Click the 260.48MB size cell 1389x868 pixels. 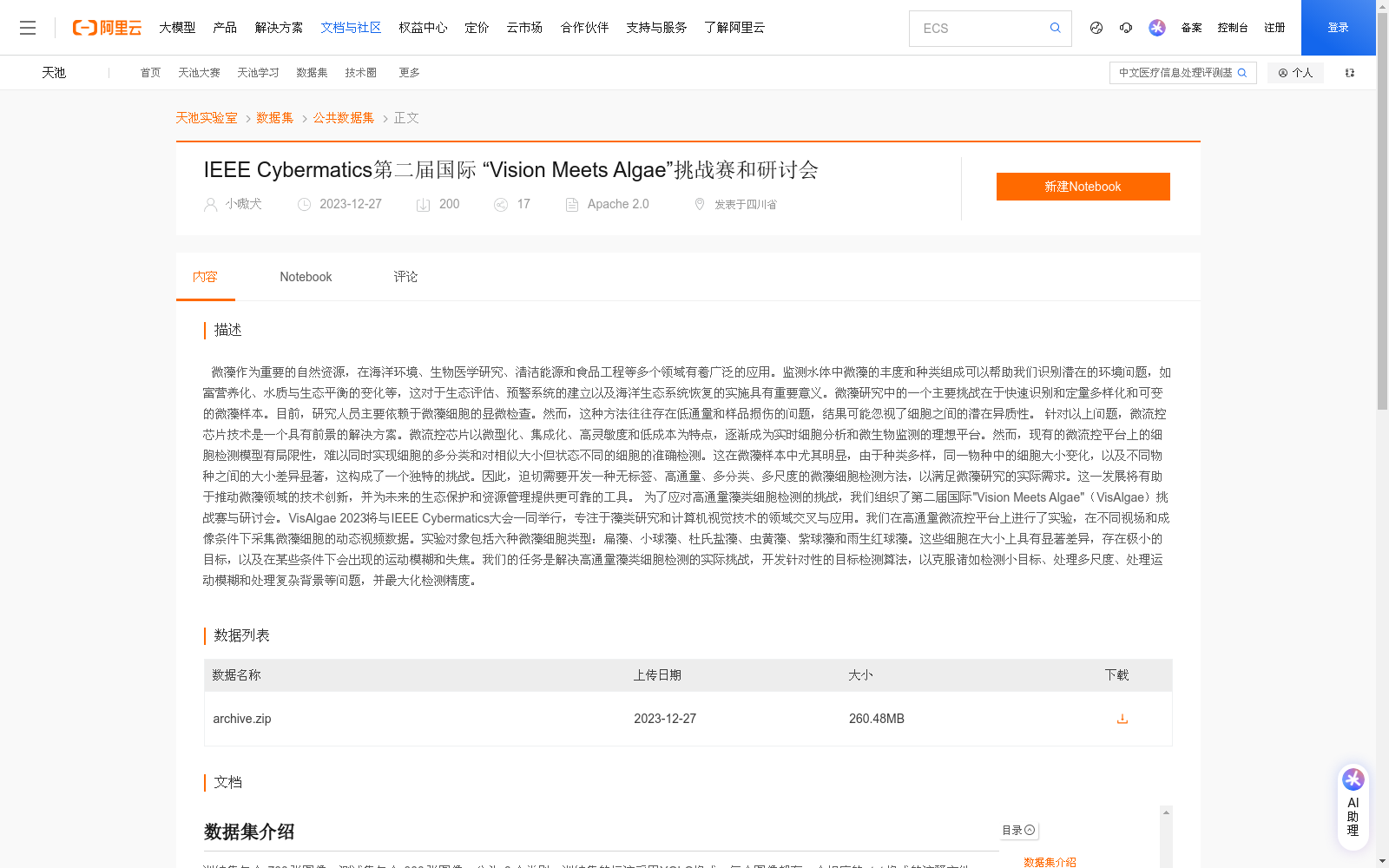pos(877,719)
